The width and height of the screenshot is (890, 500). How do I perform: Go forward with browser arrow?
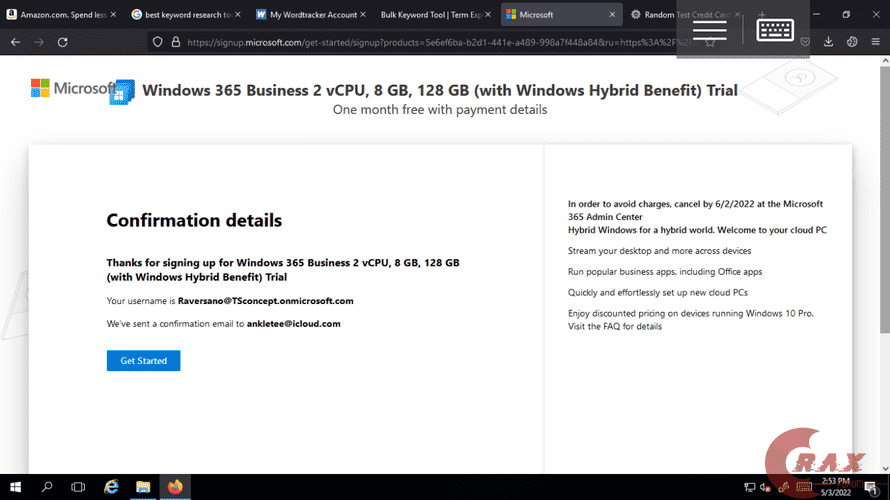click(x=39, y=42)
